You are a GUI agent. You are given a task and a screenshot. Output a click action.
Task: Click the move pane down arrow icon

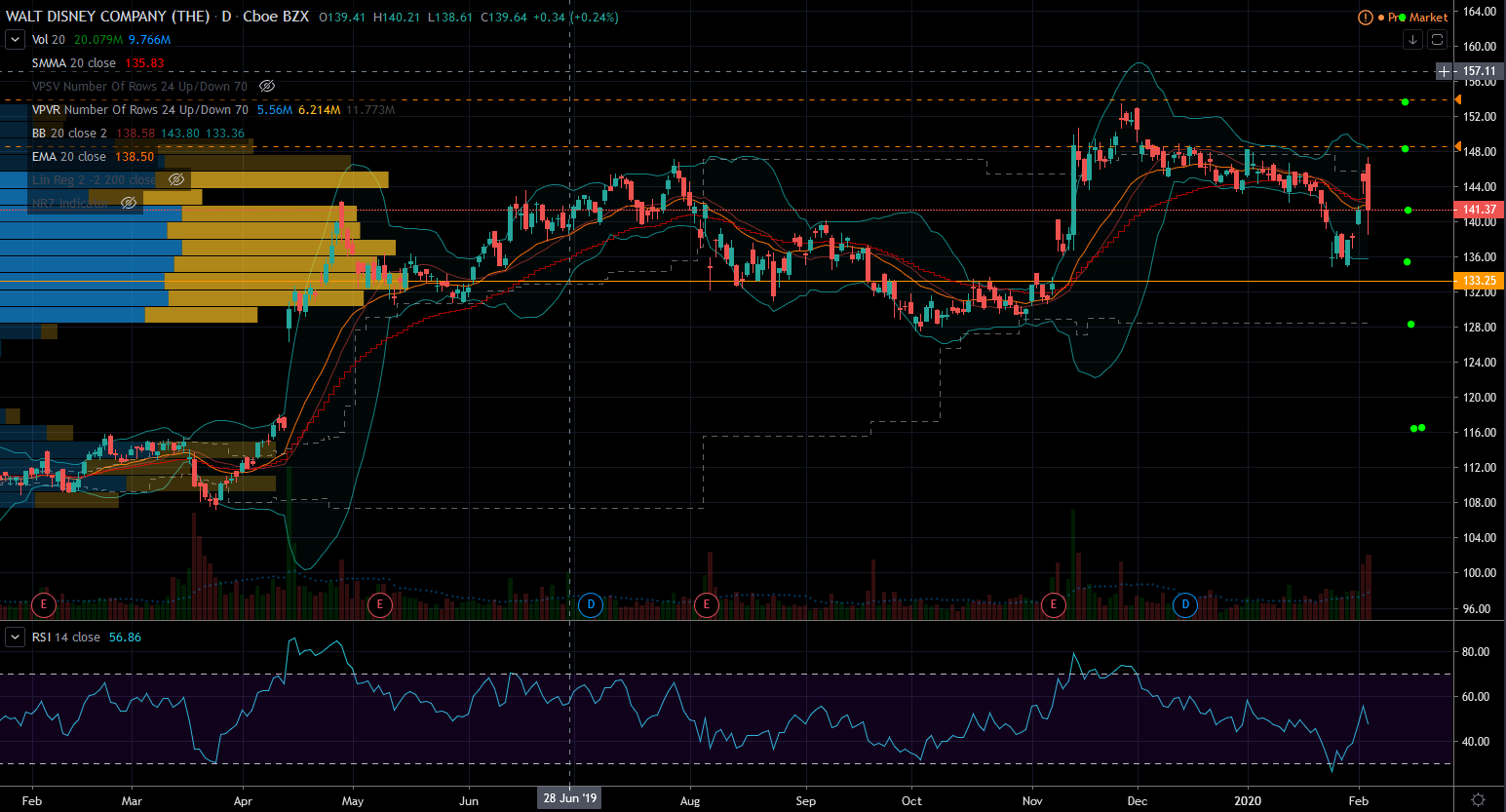(1412, 40)
